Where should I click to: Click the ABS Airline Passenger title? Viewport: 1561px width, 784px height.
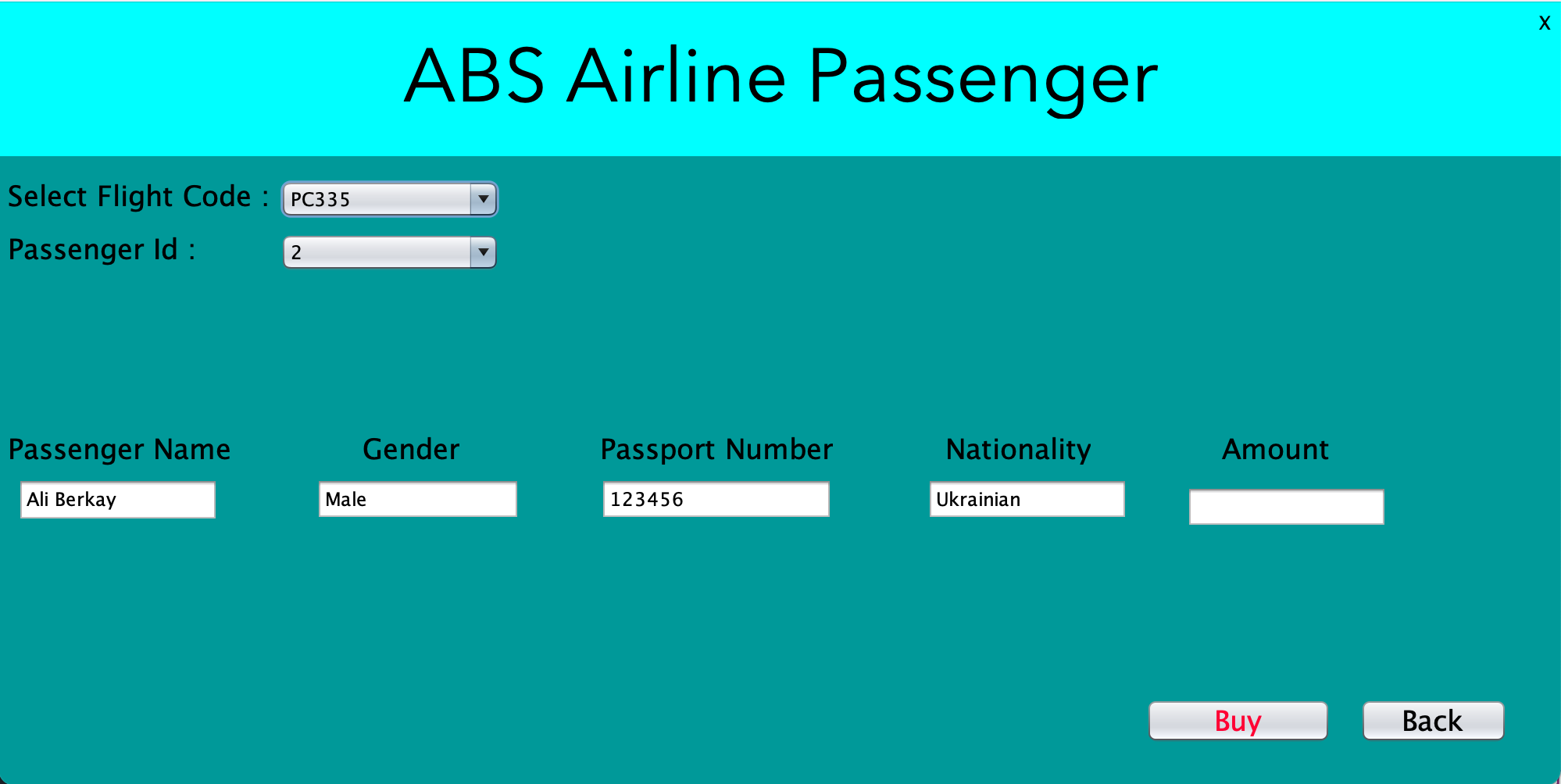pyautogui.click(x=780, y=77)
